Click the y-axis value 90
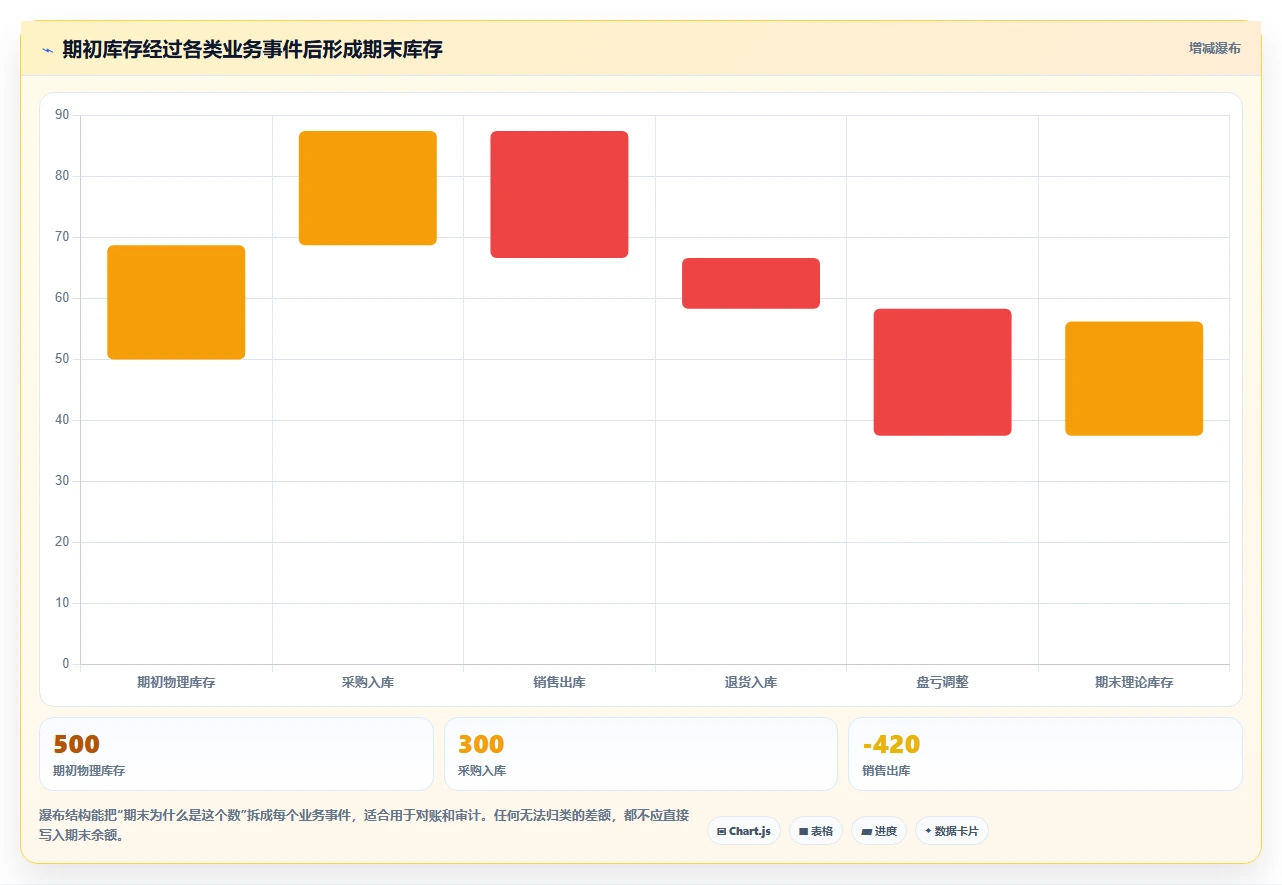The image size is (1282, 885). (x=62, y=115)
